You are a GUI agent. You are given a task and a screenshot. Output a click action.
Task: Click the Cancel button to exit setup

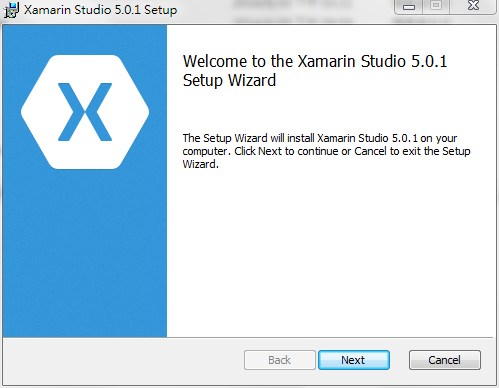(x=445, y=360)
